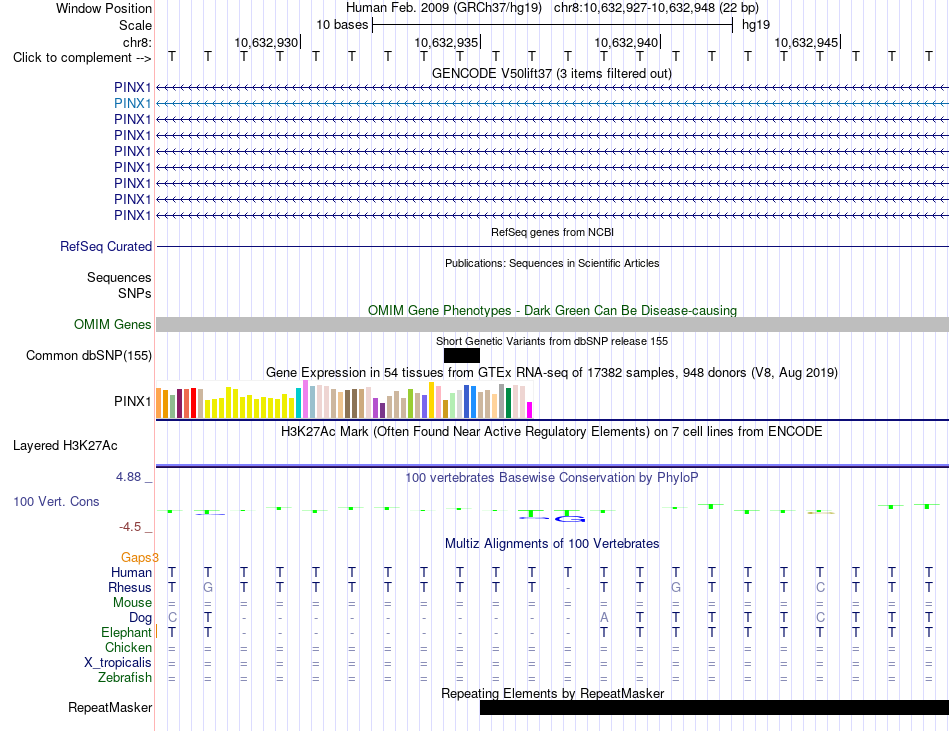Click the -4.5 PhyloP lower scale value
This screenshot has width=950, height=731.
point(130,527)
